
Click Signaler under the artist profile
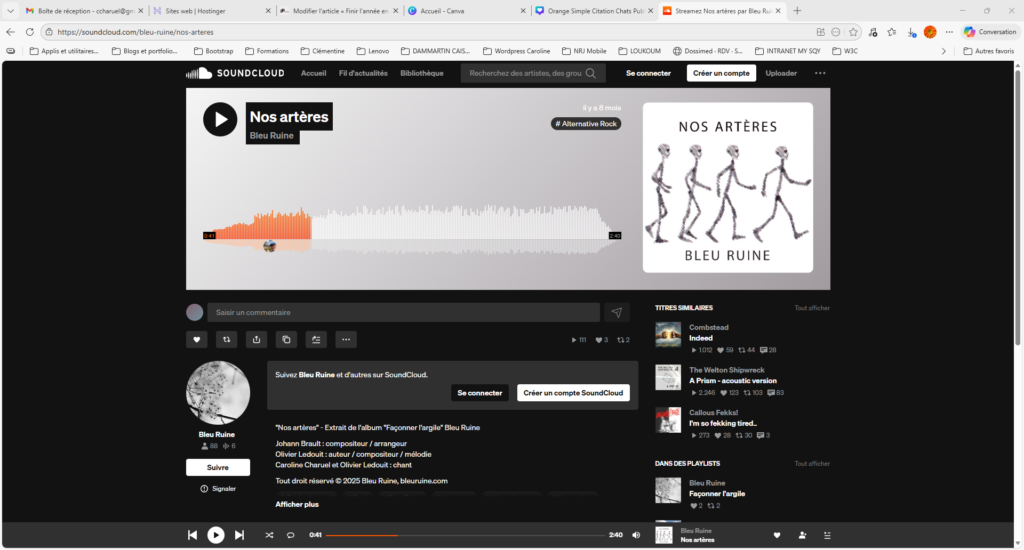[218, 489]
